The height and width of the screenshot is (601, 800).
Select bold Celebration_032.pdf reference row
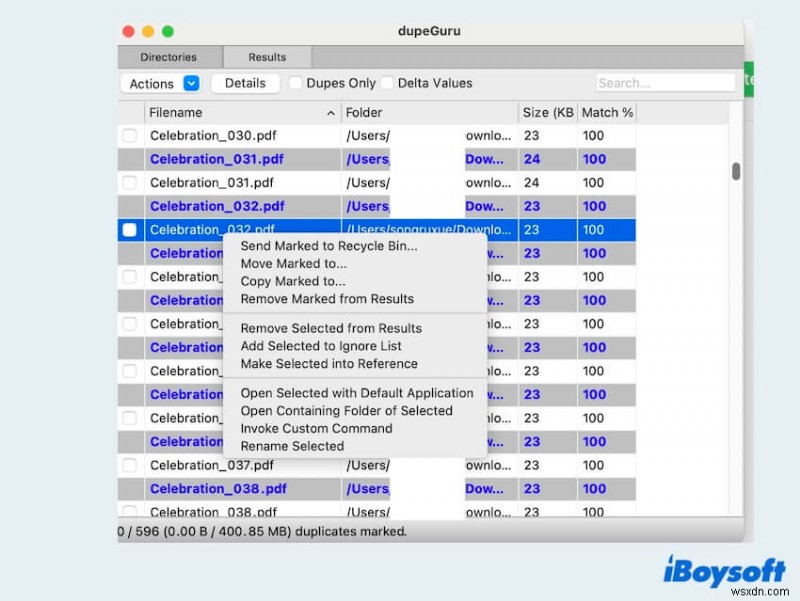tap(377, 206)
